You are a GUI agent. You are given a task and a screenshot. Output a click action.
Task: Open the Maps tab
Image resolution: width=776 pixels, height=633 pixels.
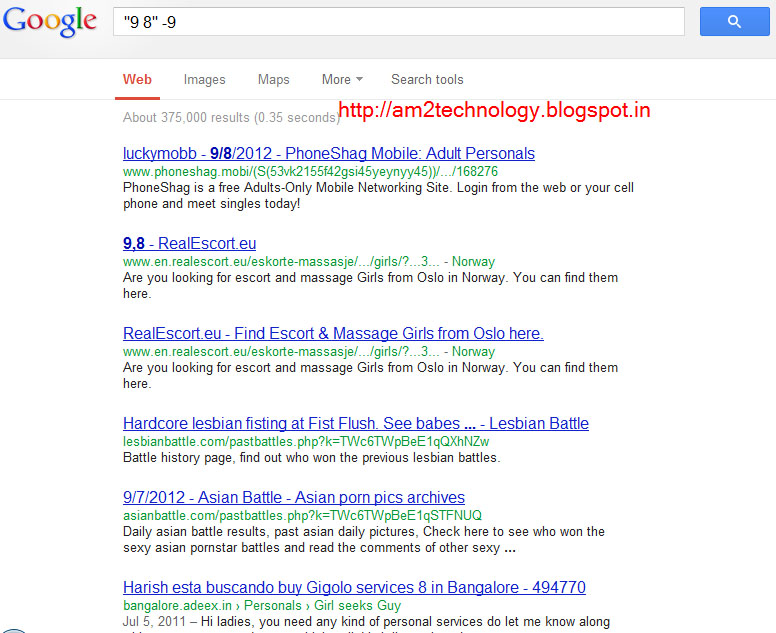click(273, 80)
